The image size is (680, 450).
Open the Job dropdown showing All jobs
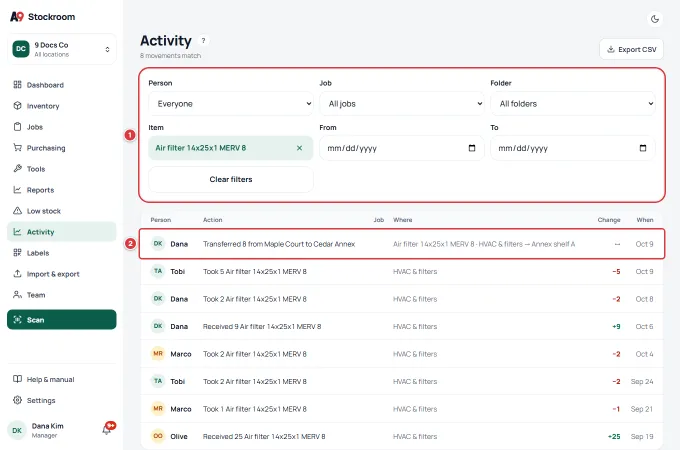click(x=402, y=104)
